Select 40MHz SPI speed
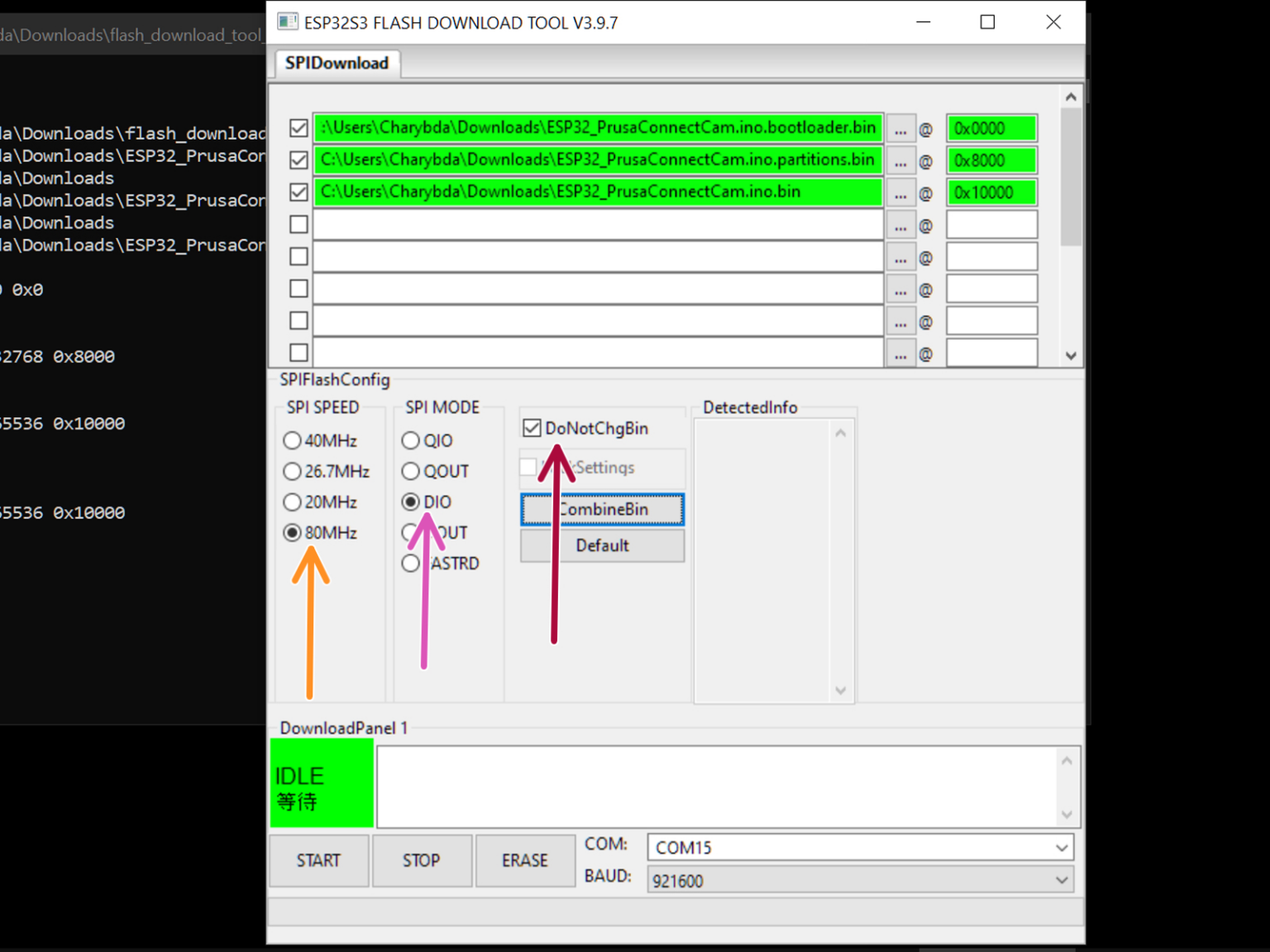 coord(293,440)
